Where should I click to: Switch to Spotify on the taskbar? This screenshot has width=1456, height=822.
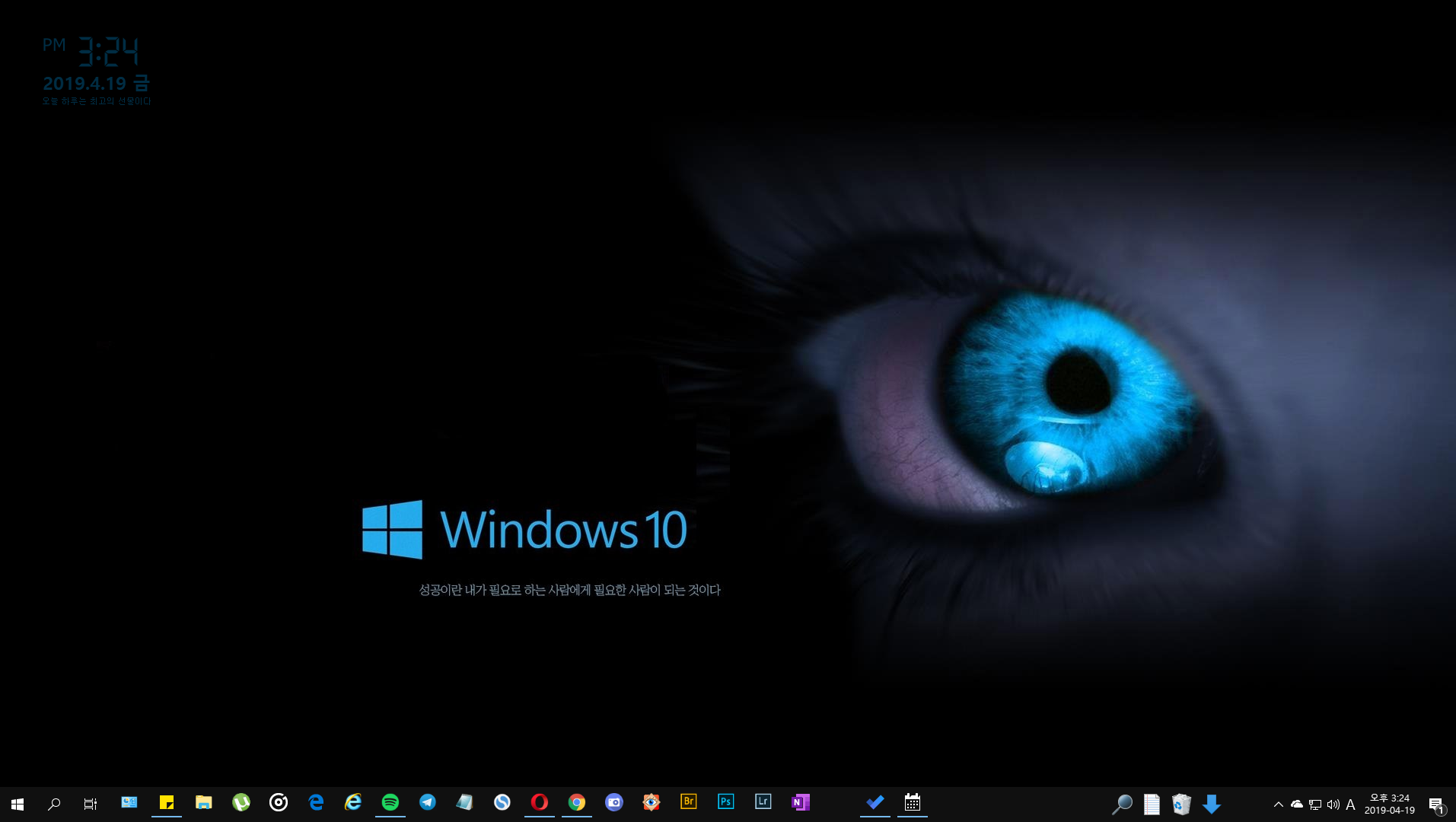click(x=390, y=802)
